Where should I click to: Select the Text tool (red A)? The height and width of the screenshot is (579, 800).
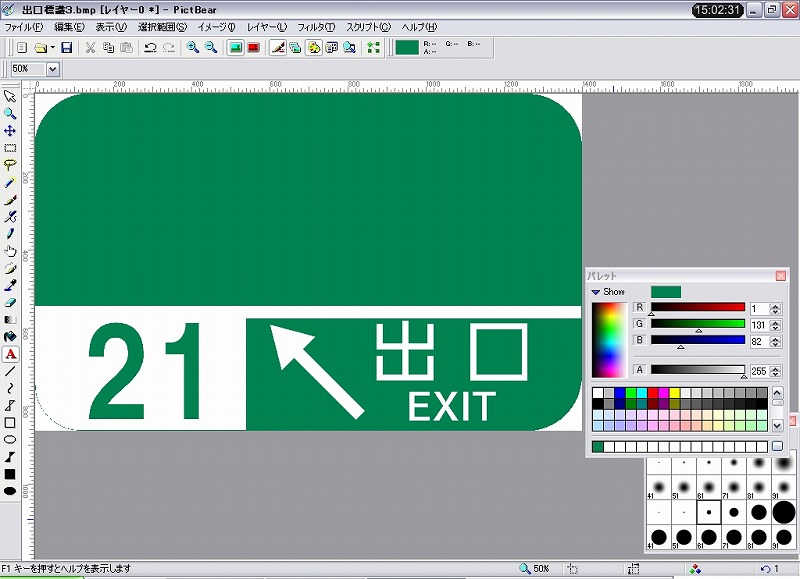[x=10, y=354]
